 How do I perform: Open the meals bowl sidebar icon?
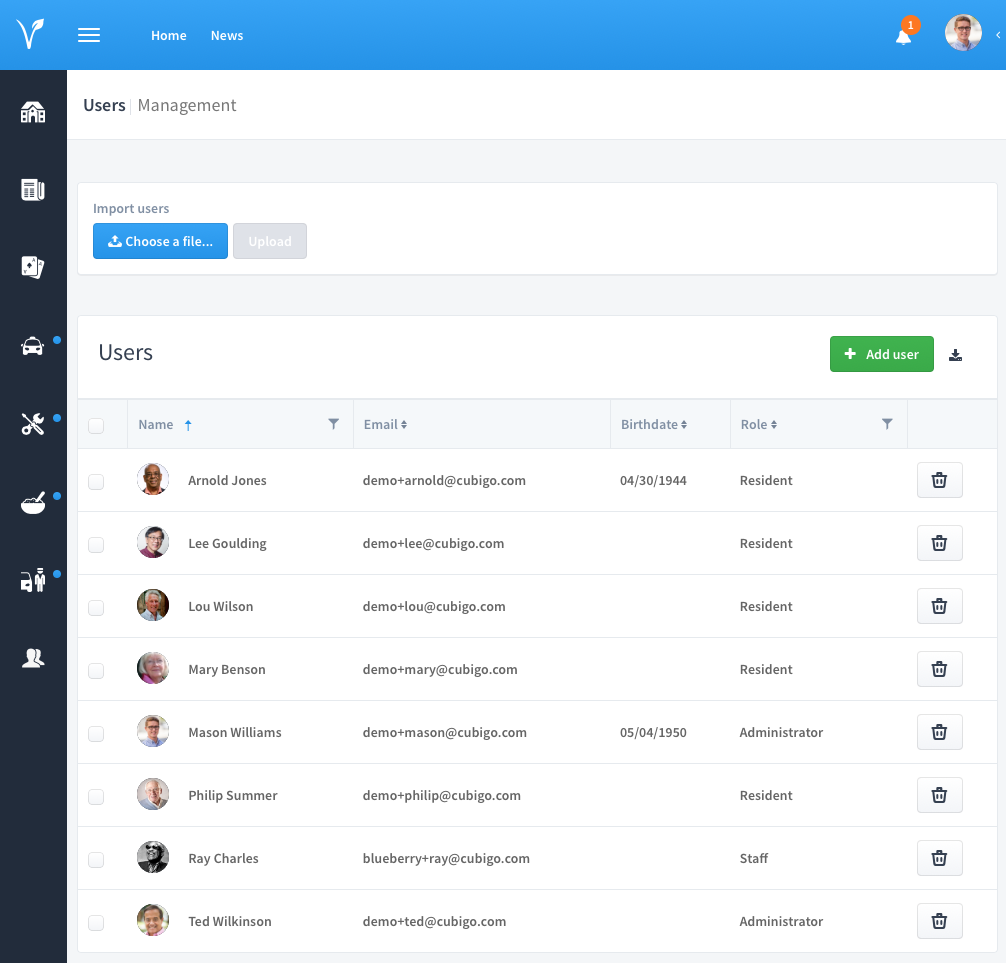33,502
